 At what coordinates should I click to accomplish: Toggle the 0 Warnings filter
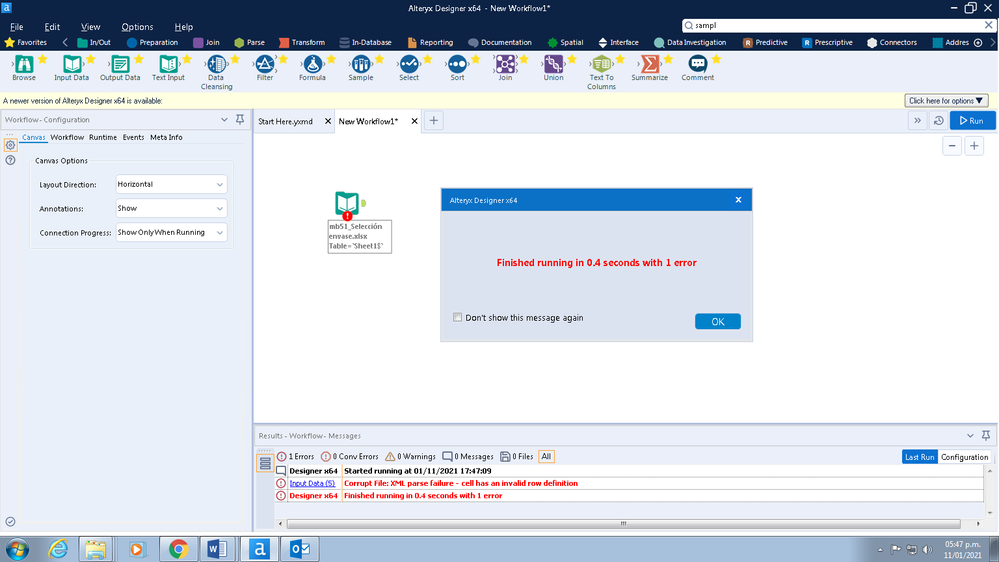410,456
